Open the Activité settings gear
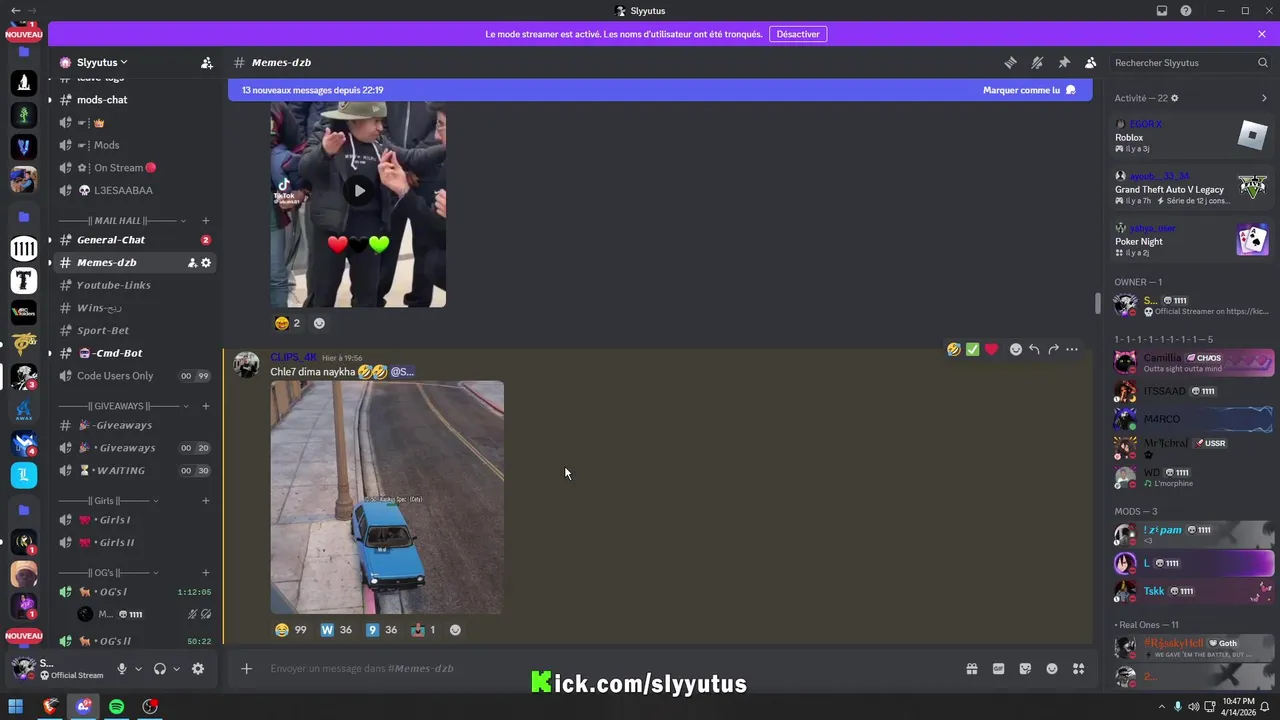The width and height of the screenshot is (1280, 720). [1175, 98]
